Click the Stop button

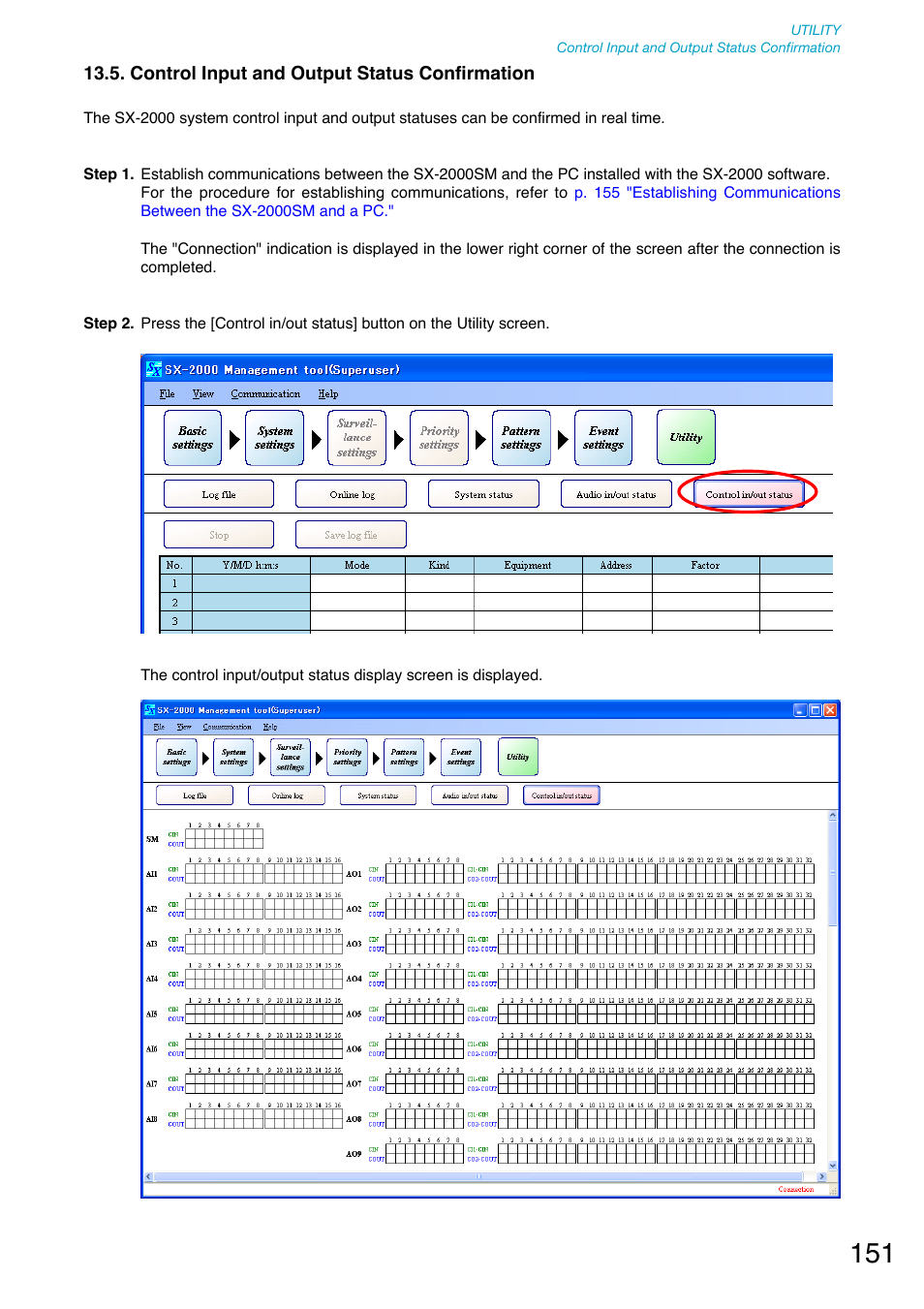click(x=219, y=535)
